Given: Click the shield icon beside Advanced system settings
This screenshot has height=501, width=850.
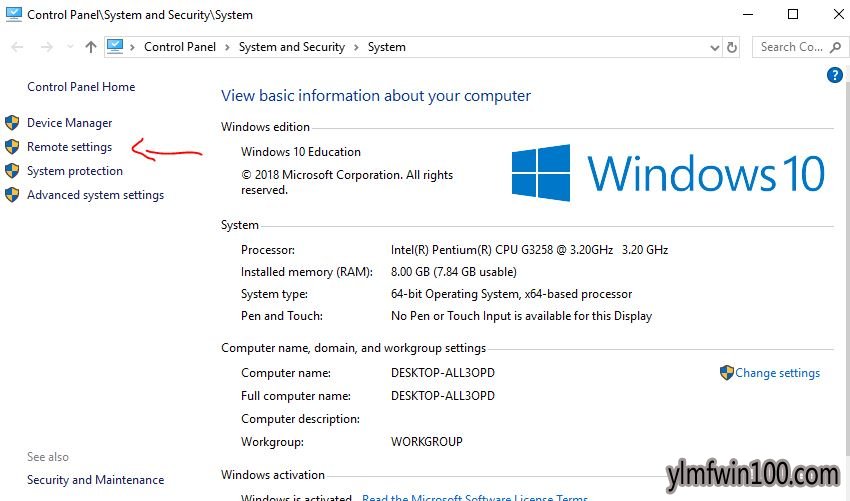Looking at the screenshot, I should click(12, 194).
